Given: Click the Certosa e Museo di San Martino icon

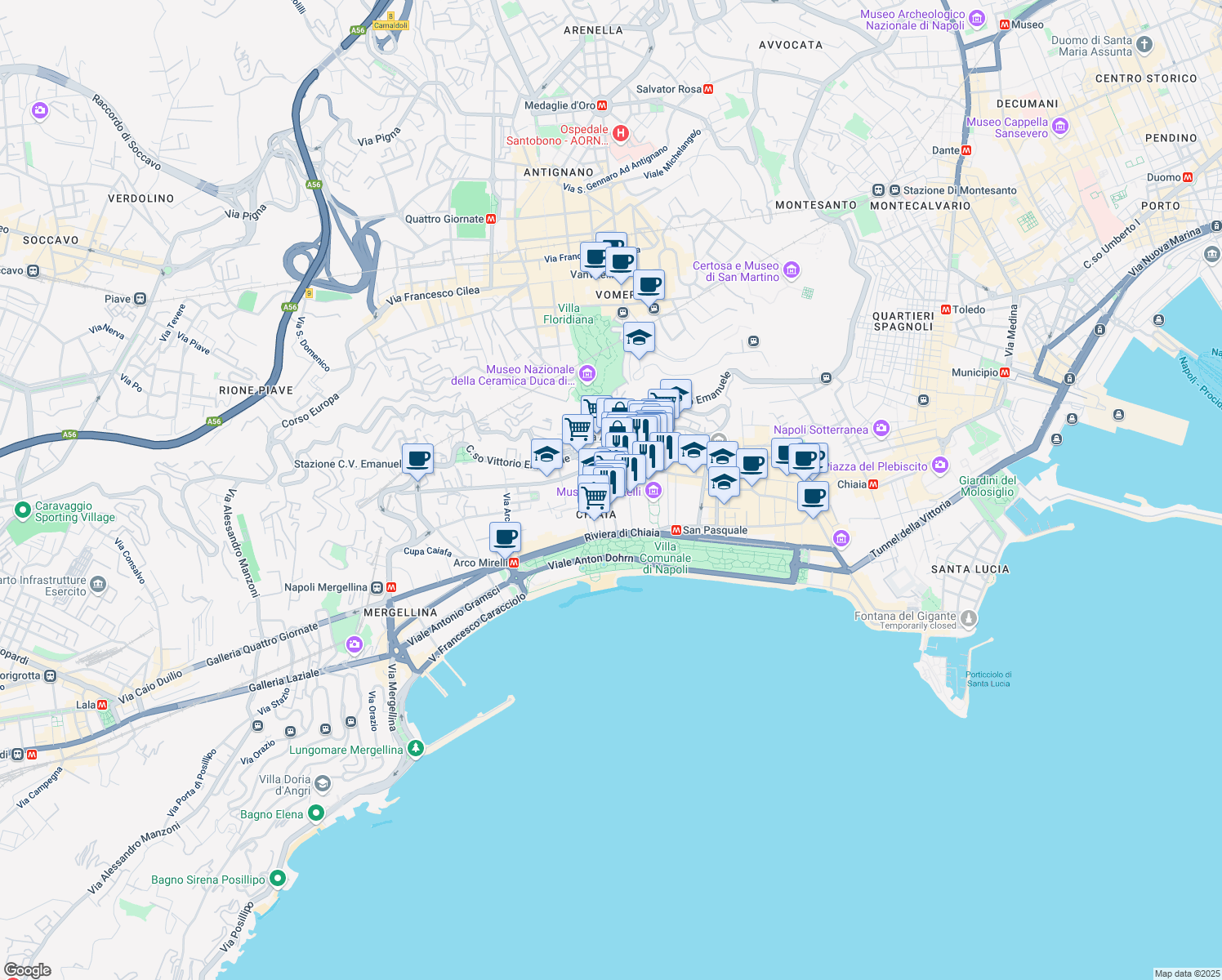Looking at the screenshot, I should pyautogui.click(x=791, y=270).
